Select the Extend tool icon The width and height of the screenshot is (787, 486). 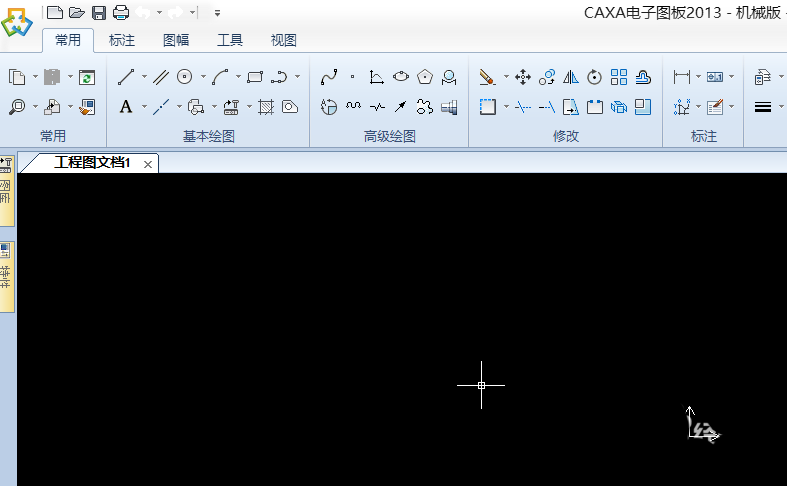[x=547, y=107]
